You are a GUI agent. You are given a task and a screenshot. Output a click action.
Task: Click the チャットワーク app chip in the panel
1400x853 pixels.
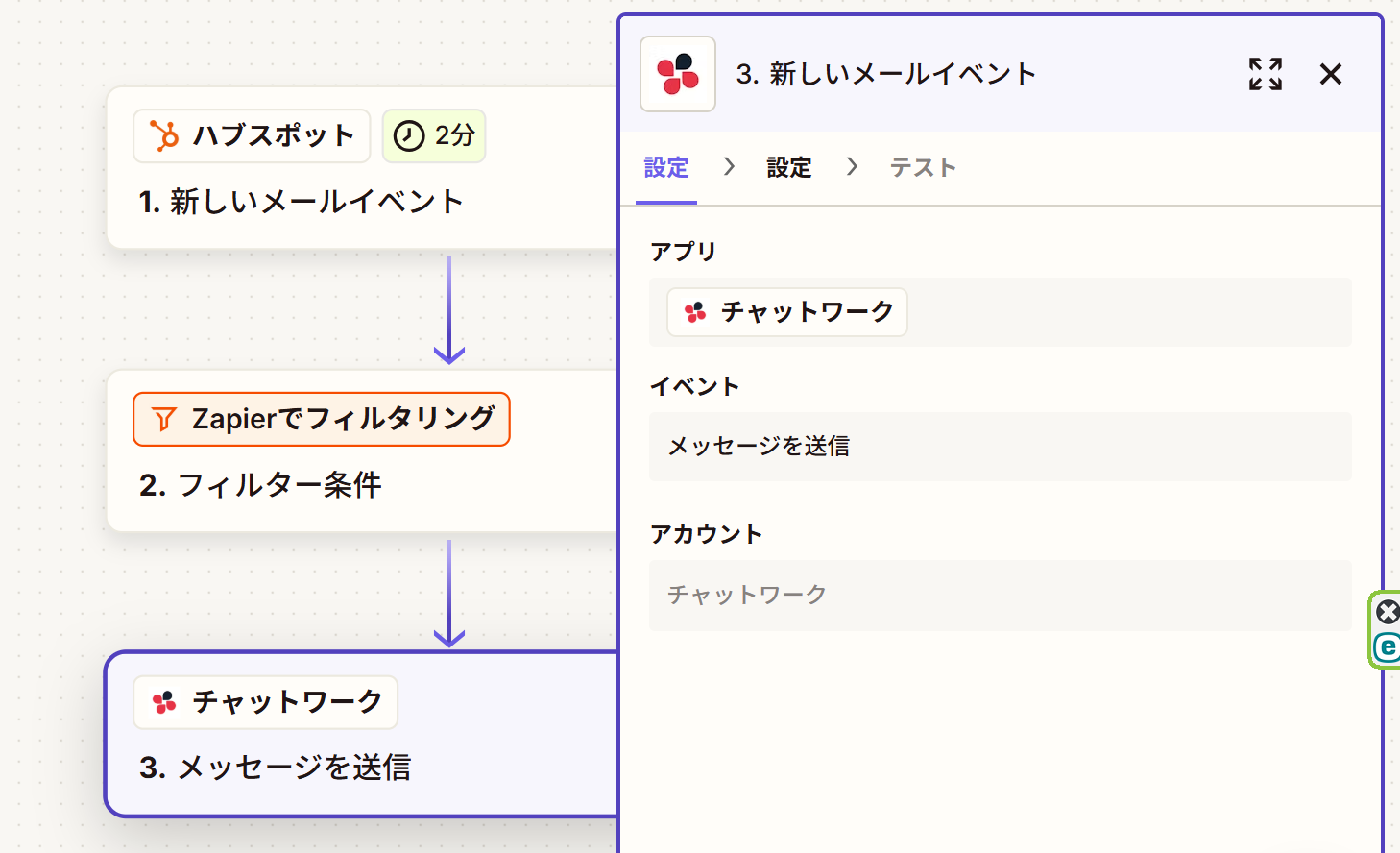point(787,312)
